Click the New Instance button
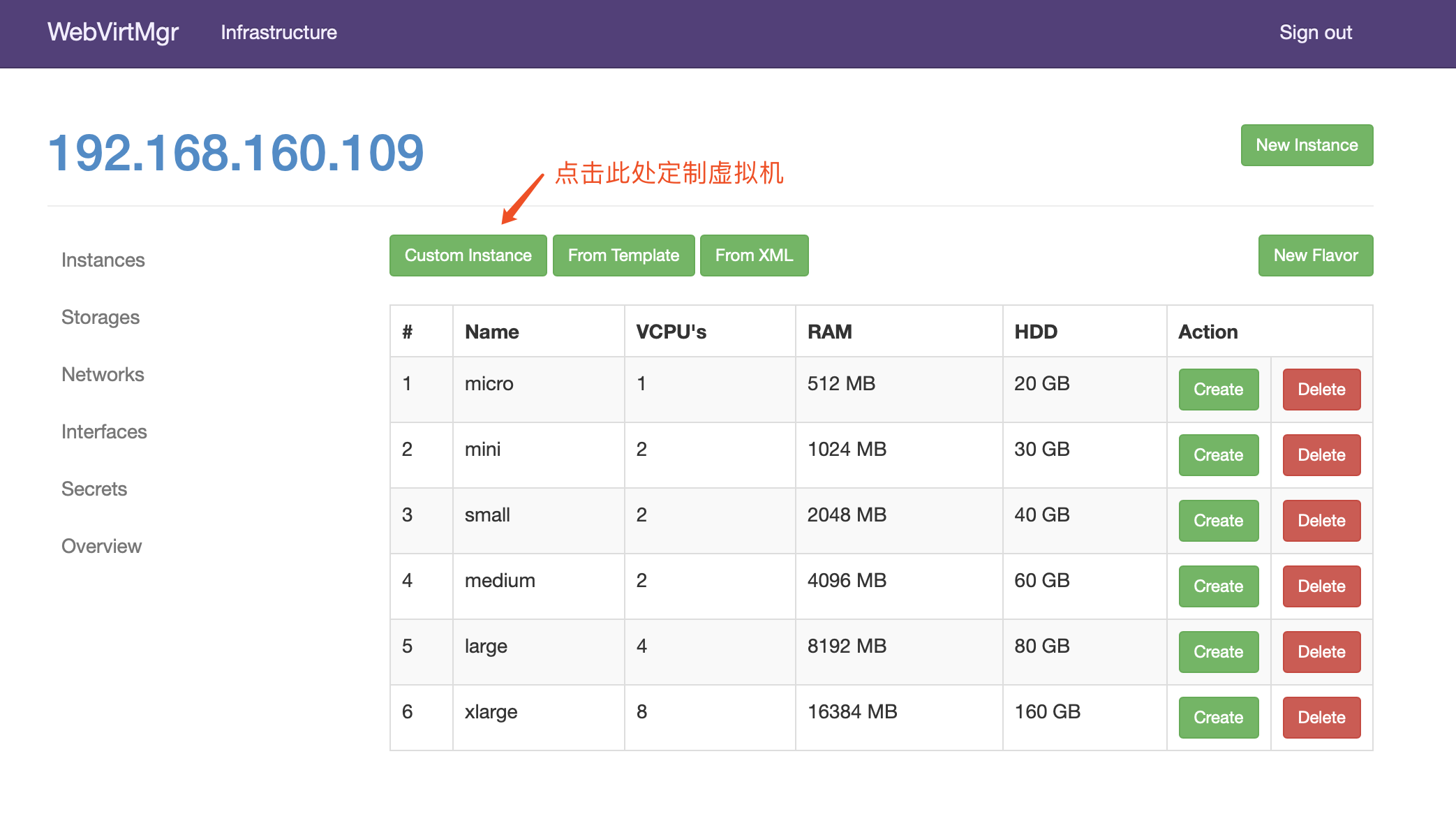The image size is (1456, 814). [1306, 145]
